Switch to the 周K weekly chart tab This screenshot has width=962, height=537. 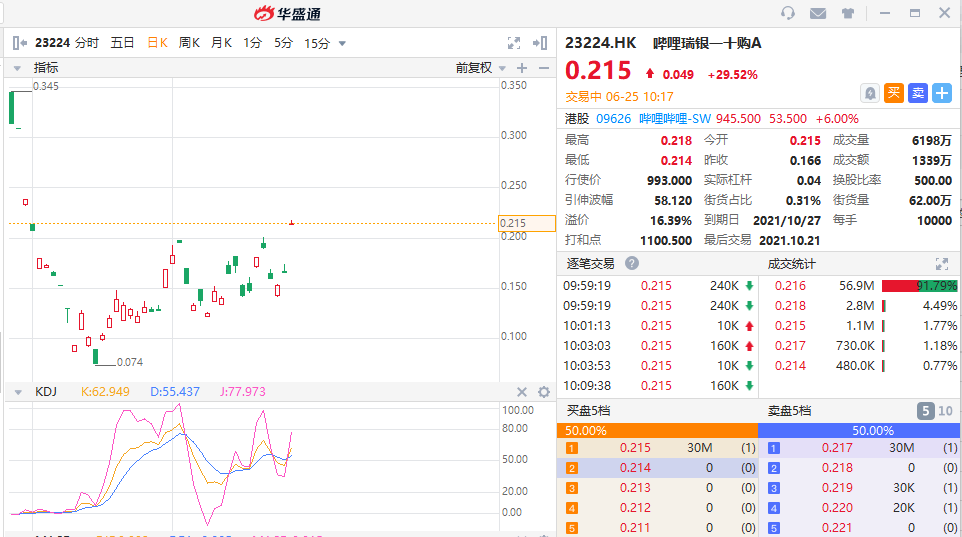tap(189, 43)
